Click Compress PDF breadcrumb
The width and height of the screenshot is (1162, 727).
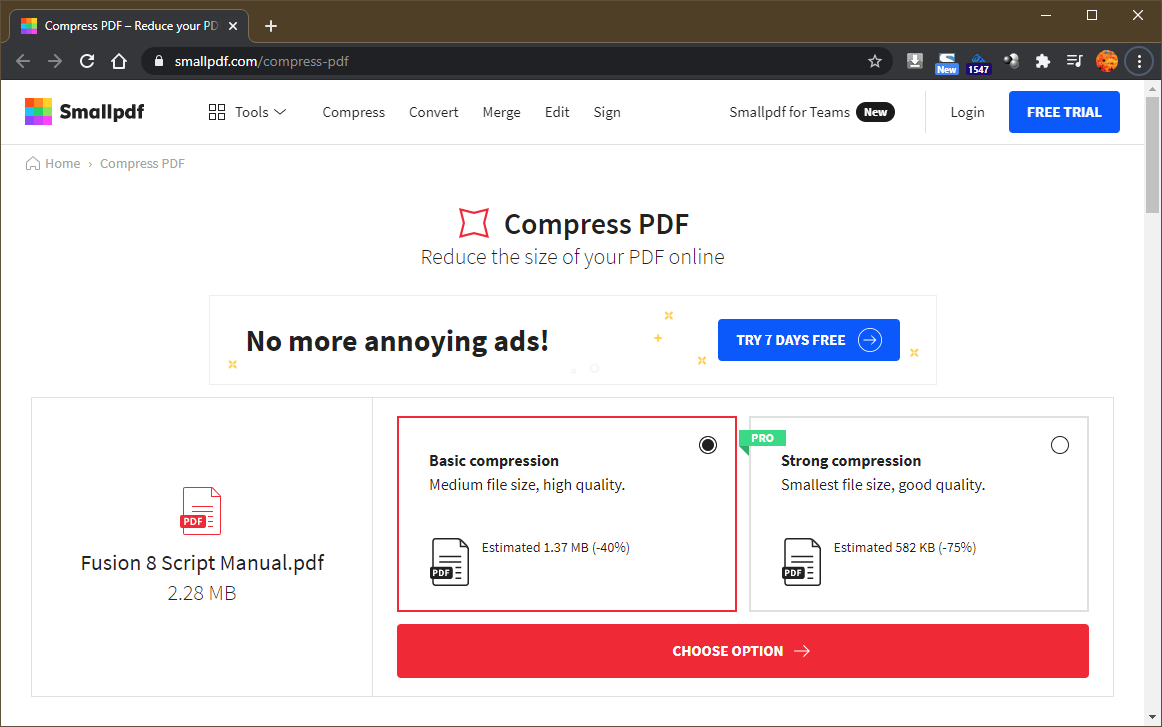click(142, 163)
